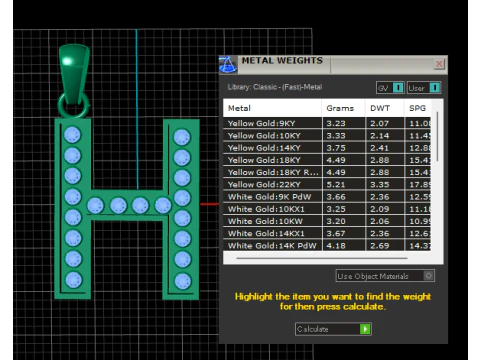This screenshot has width=480, height=360.
Task: Select the Yellow Gold:9KY row
Action: (x=327, y=123)
